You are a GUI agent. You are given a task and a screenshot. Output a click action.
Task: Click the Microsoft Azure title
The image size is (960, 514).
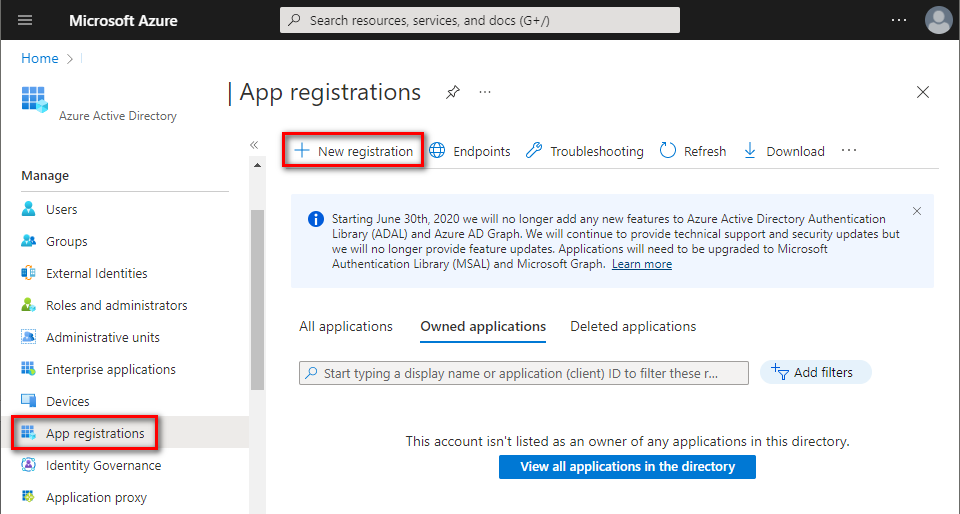(123, 20)
